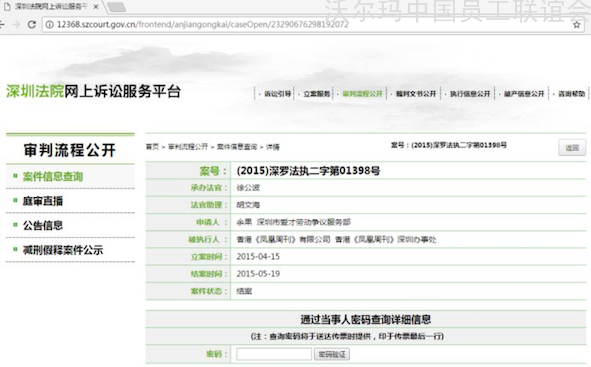Click the closing date 2015-05-19
The width and height of the screenshot is (591, 367).
coord(258,274)
